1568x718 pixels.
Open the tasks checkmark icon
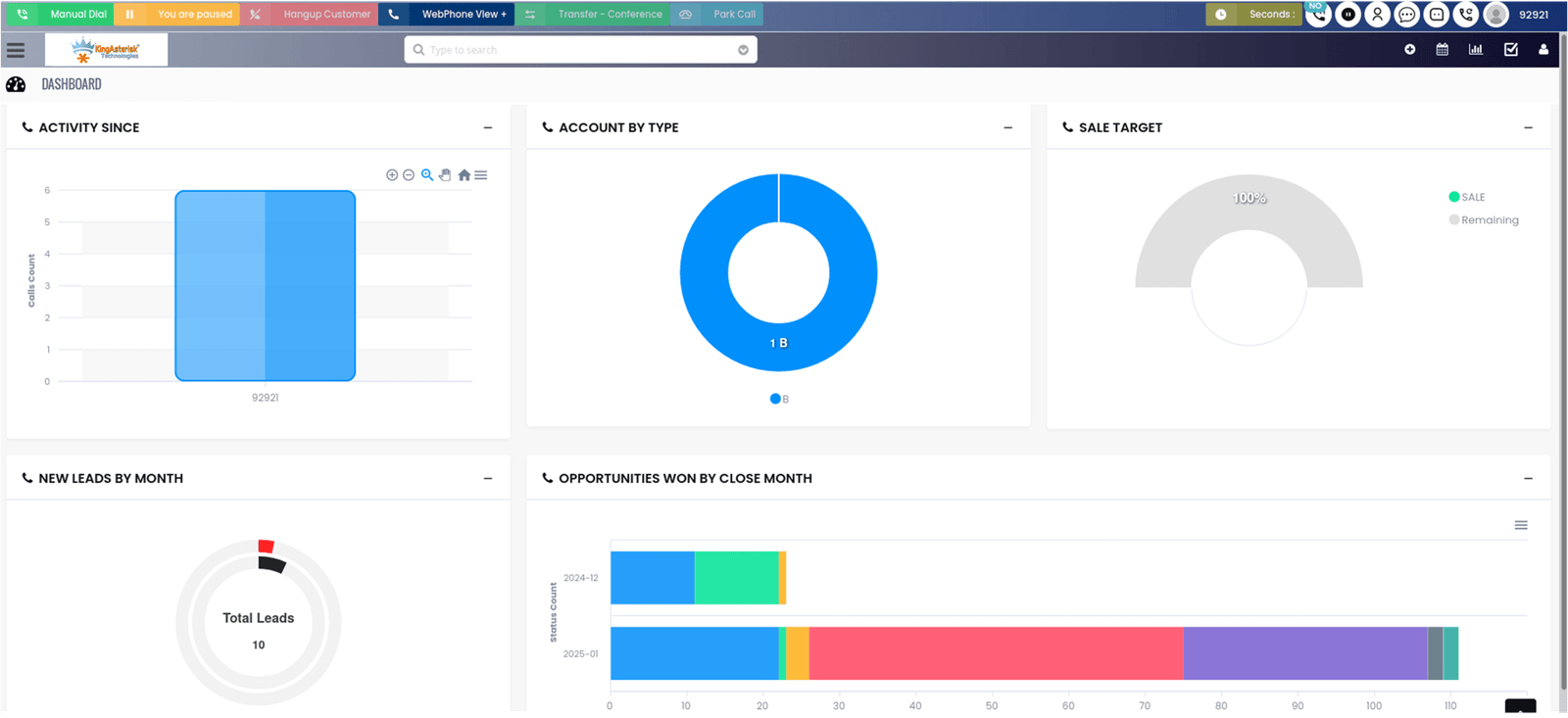pyautogui.click(x=1510, y=49)
